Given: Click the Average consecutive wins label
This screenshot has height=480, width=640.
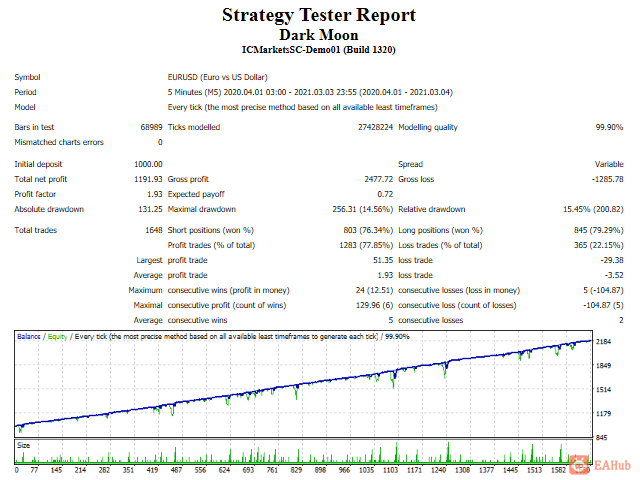Looking at the screenshot, I should click(x=180, y=320).
